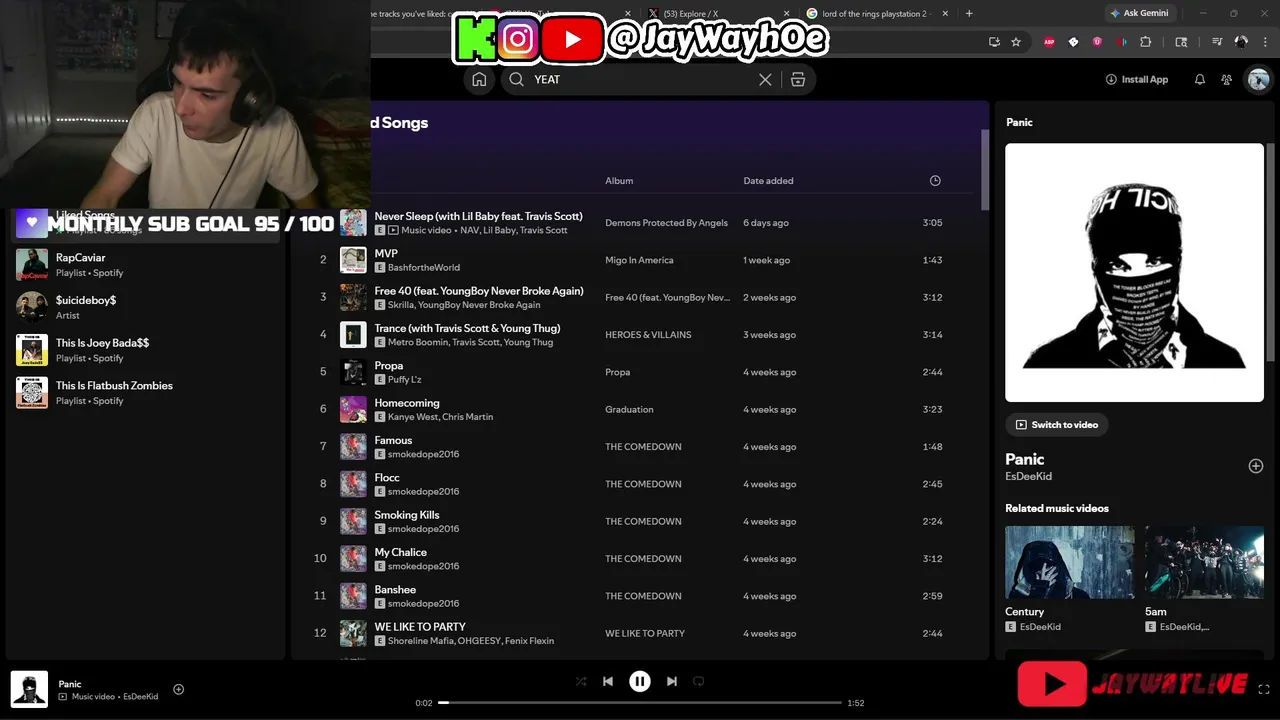
Task: Open Chrome media controls icon
Action: tap(1217, 42)
